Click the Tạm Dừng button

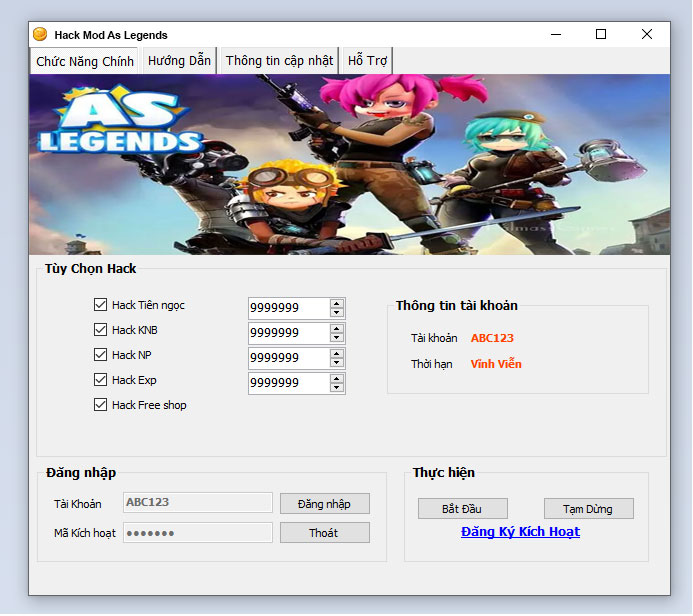coord(589,509)
